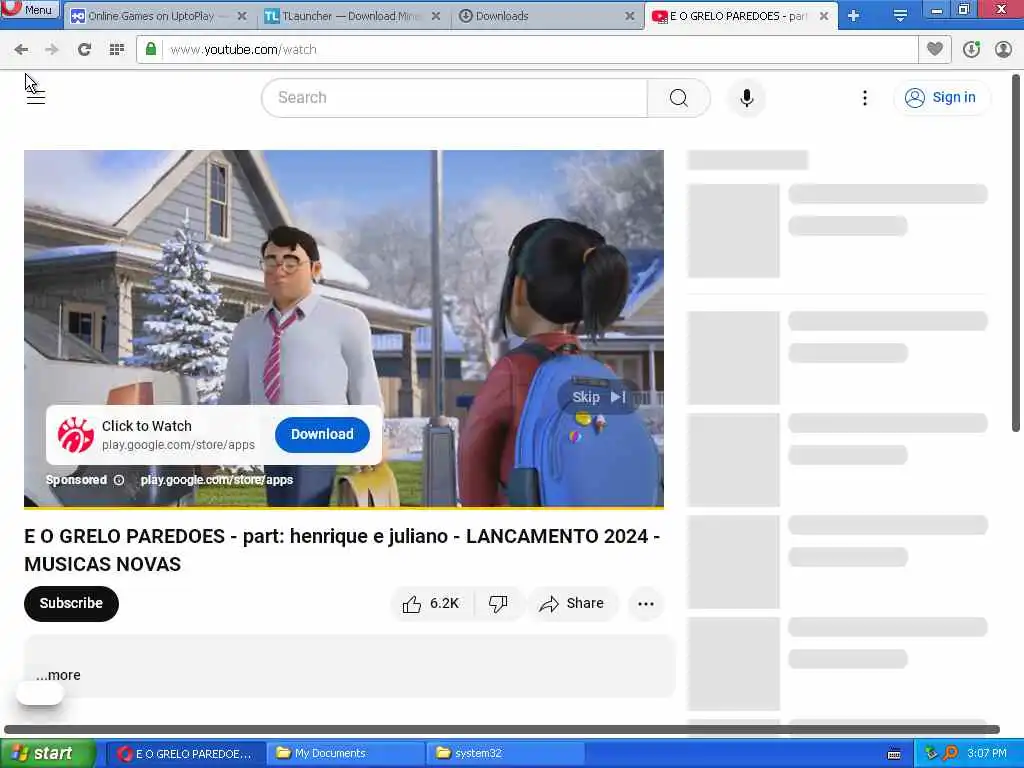Screen dimensions: 1024x768
Task: Switch to TLauncher Download tab
Action: 351,16
